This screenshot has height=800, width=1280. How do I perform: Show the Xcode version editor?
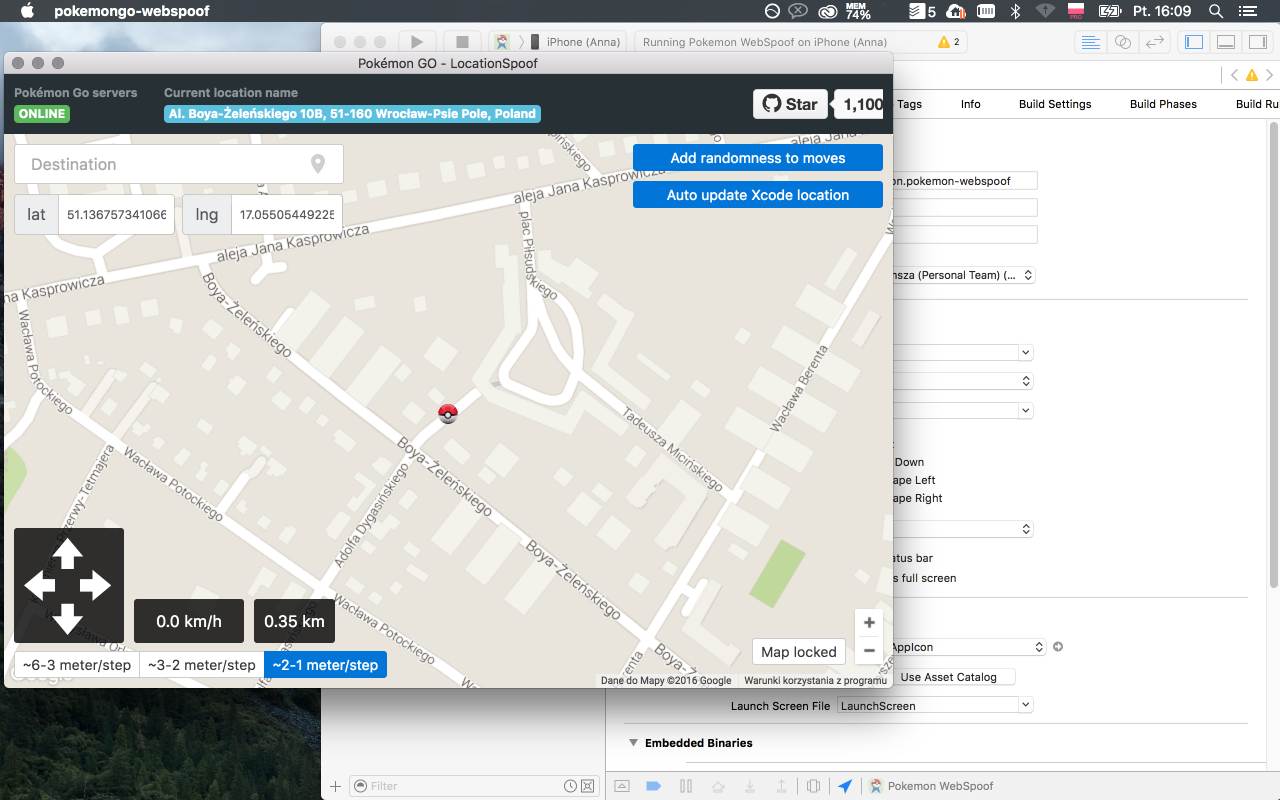click(1155, 42)
